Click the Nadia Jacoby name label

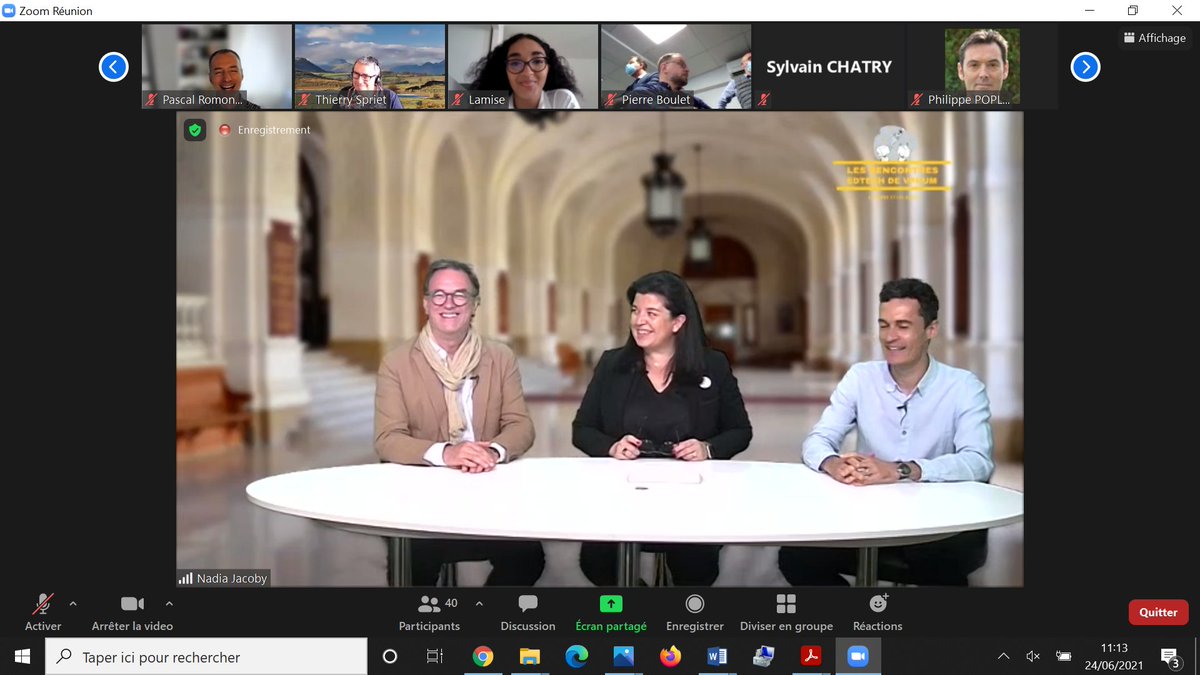223,578
